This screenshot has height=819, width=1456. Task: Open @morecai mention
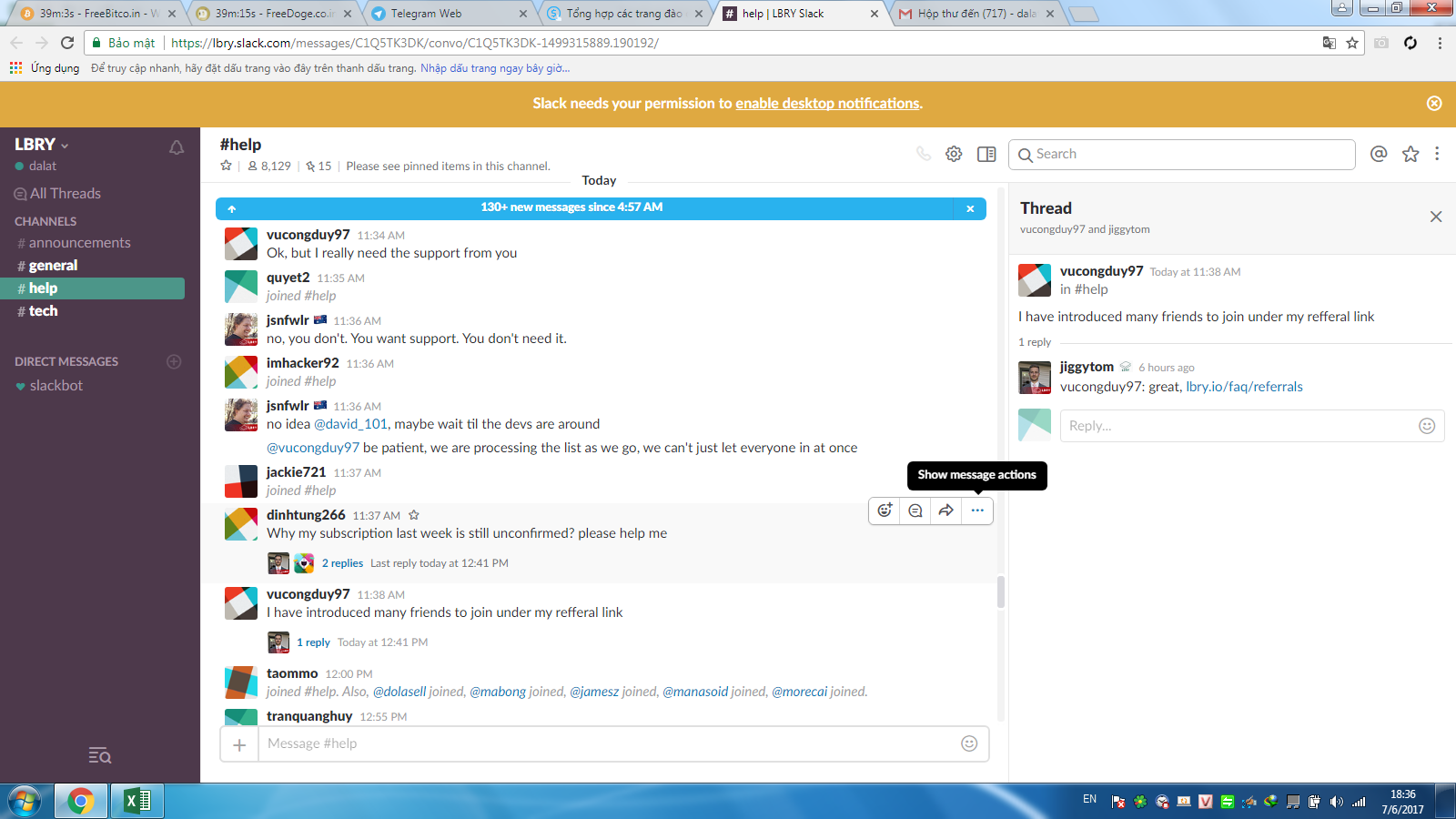pyautogui.click(x=800, y=692)
